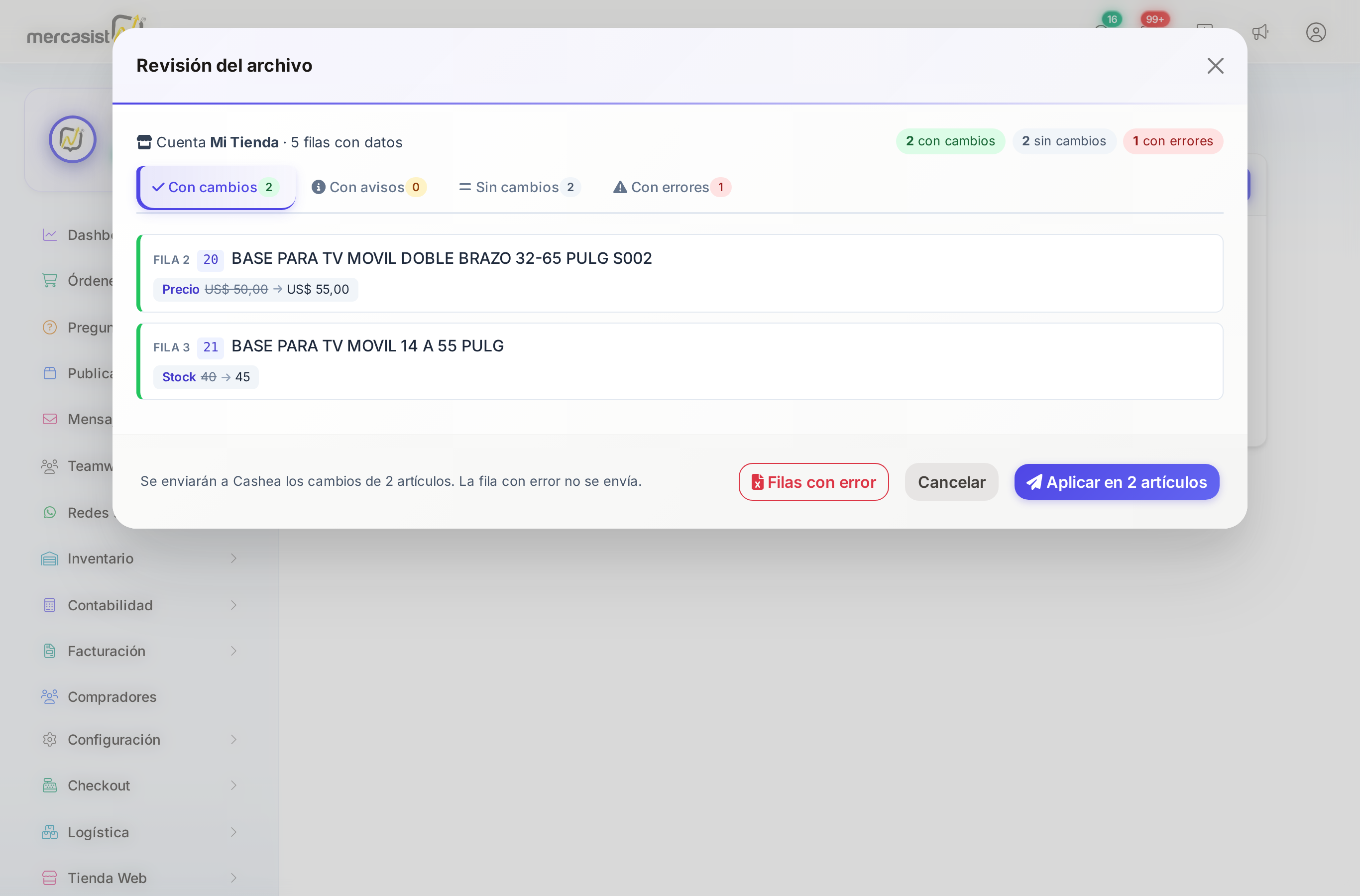The width and height of the screenshot is (1360, 896).
Task: Select the FILA 3 BASE PARA TV MOVIL 14 A 55 PULG row
Action: coord(680,361)
